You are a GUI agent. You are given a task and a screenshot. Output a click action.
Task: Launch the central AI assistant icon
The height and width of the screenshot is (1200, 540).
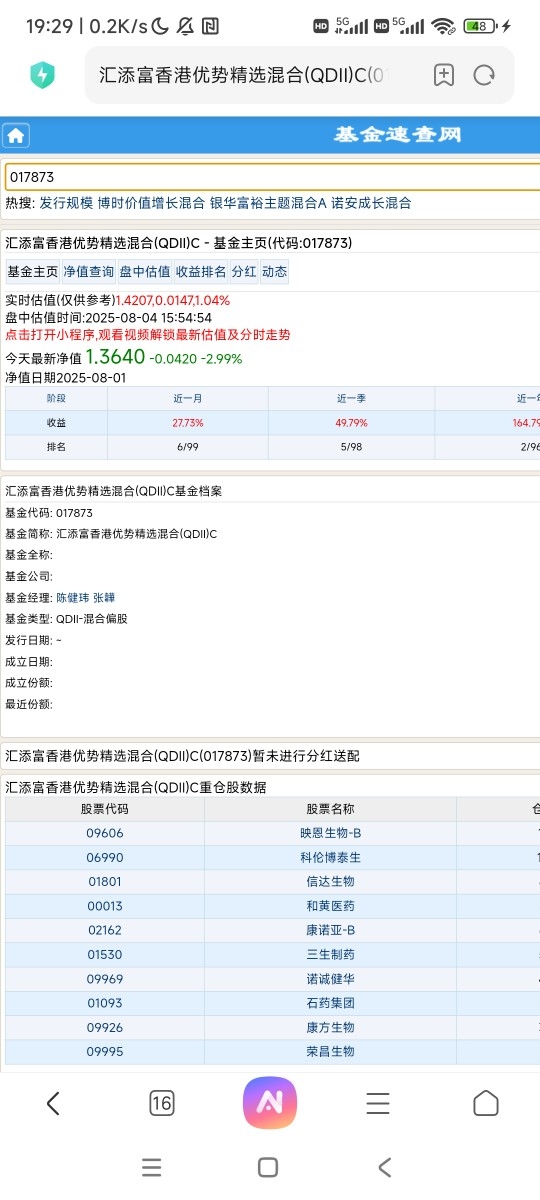click(270, 1103)
